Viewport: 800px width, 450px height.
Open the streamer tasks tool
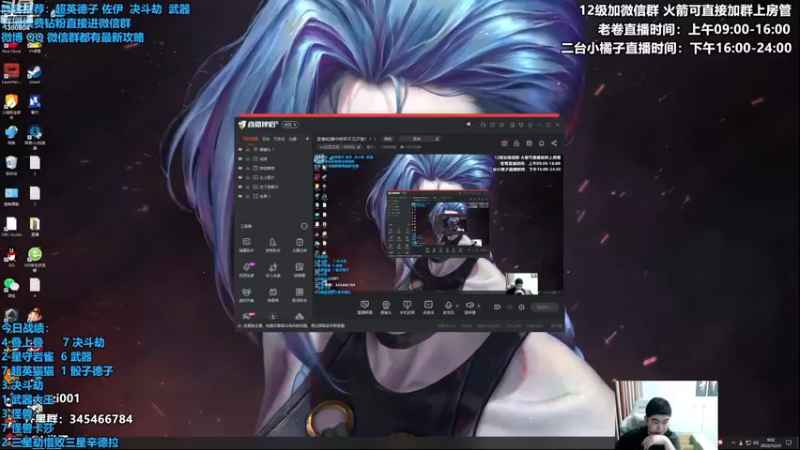[299, 245]
